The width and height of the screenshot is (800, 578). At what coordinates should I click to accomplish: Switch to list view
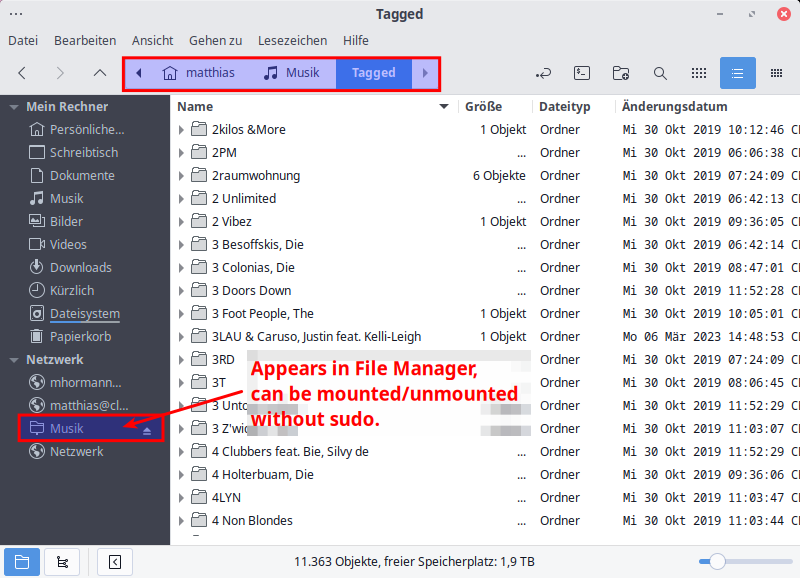point(738,73)
